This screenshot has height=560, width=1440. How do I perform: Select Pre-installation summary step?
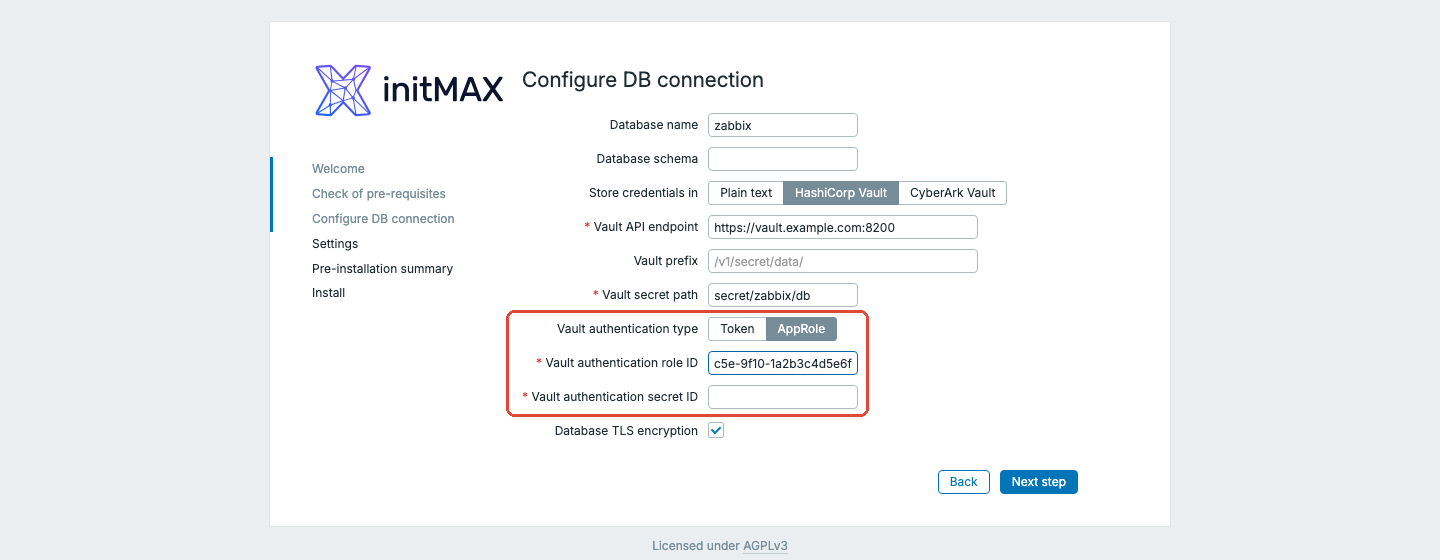(382, 269)
